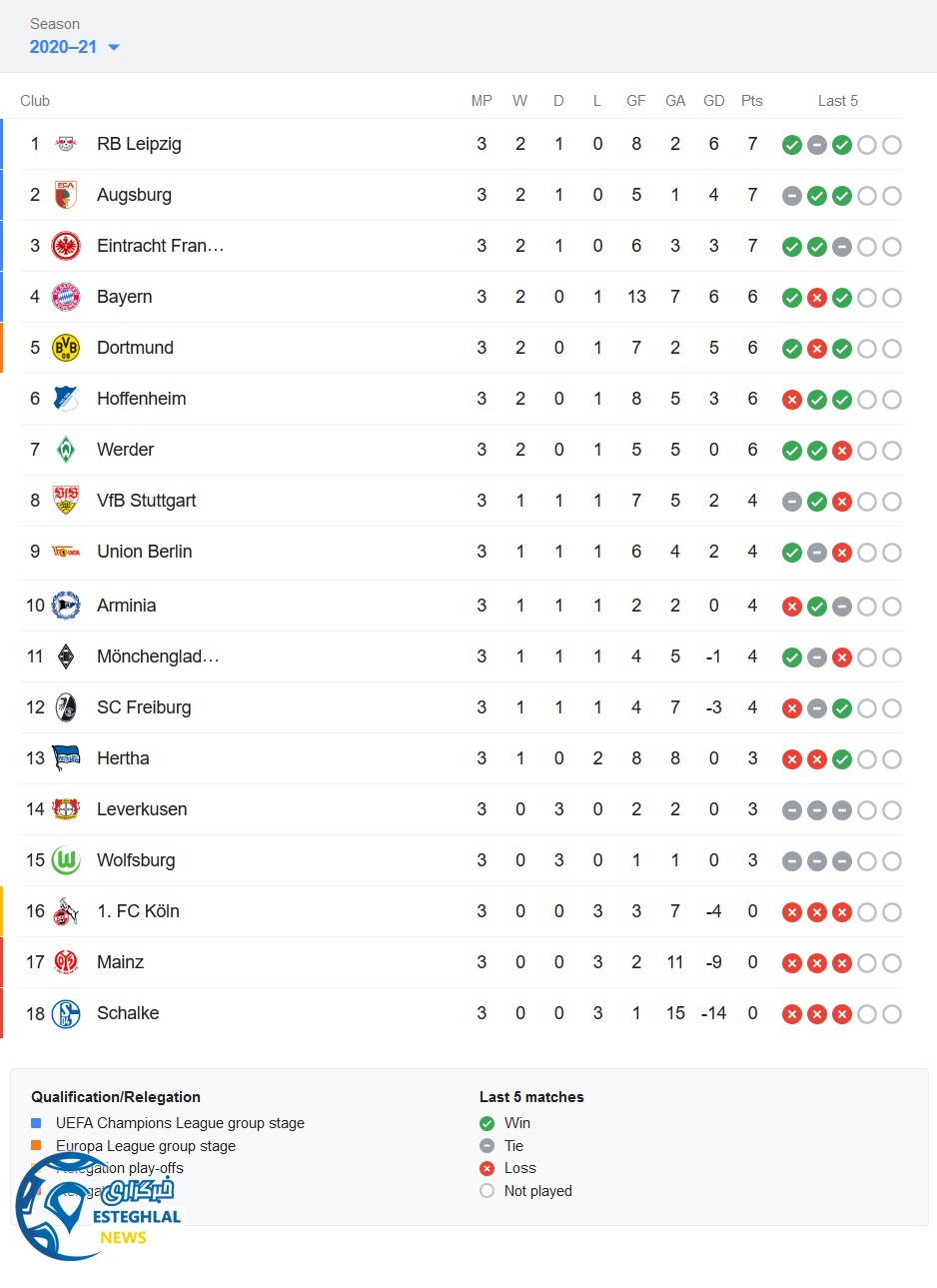
Task: Click the Wolfsburg green W logo
Action: 66,860
